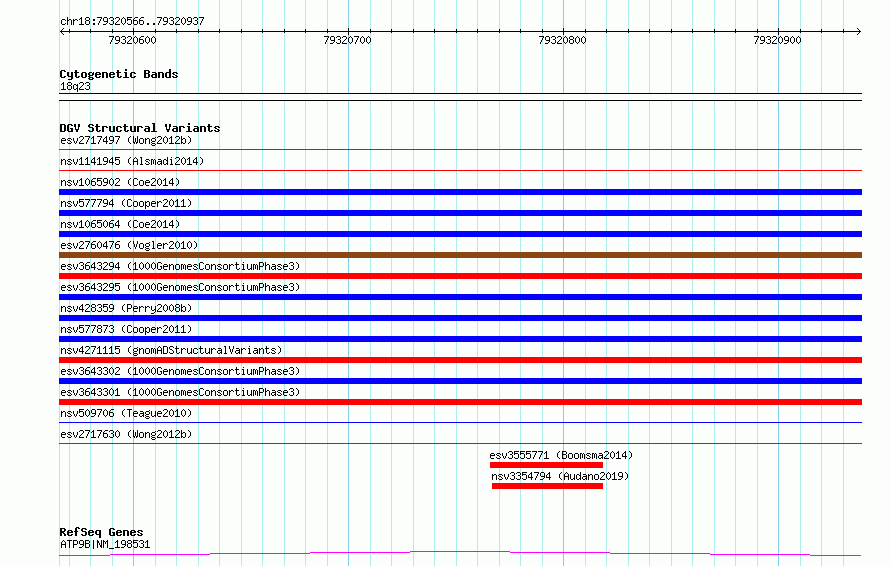Click the blue bar under nsv577794 (Cooper2011)
Viewport: 890px width, 566px height.
[x=460, y=213]
